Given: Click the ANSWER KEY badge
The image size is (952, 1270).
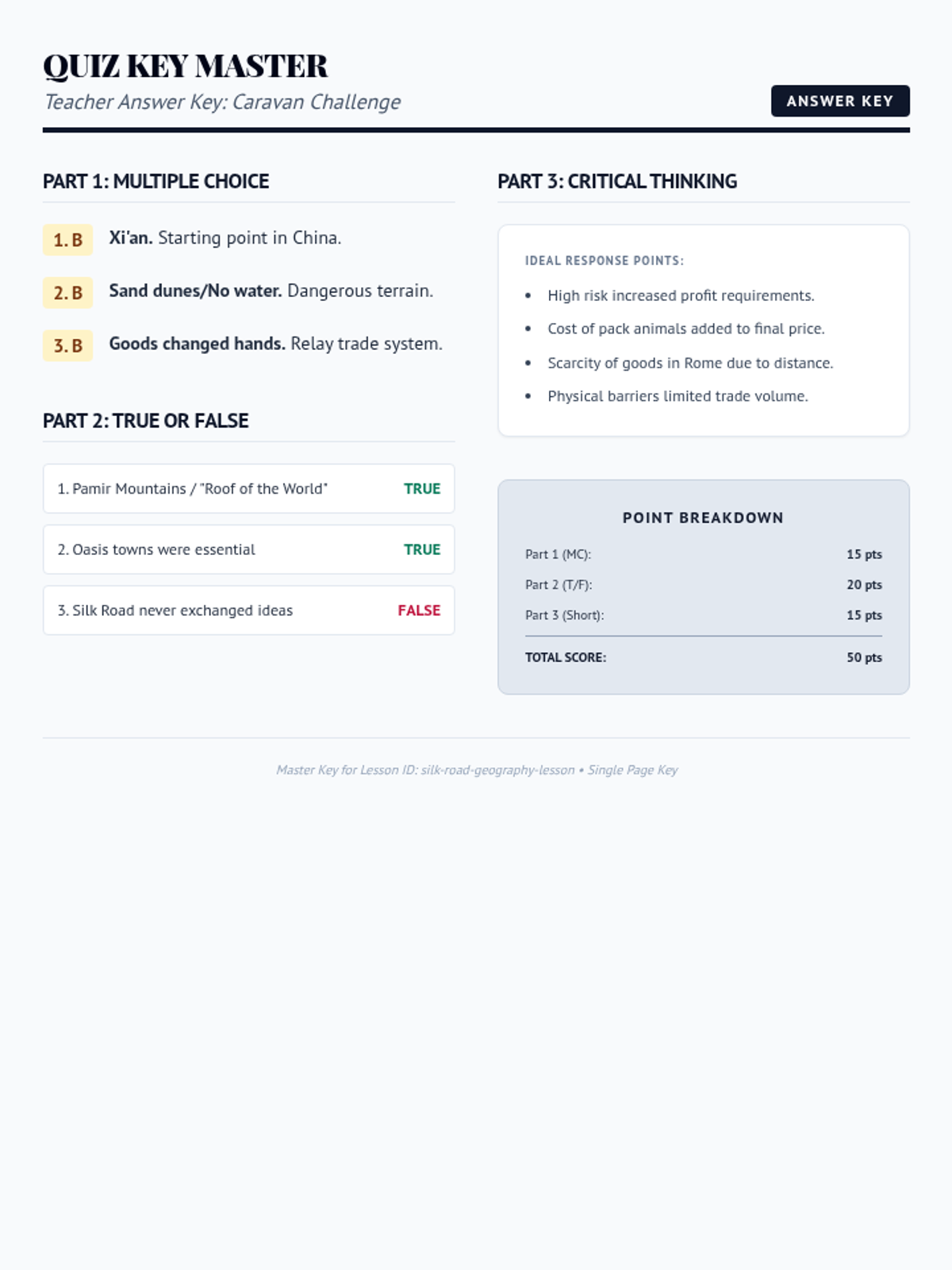Looking at the screenshot, I should (840, 101).
